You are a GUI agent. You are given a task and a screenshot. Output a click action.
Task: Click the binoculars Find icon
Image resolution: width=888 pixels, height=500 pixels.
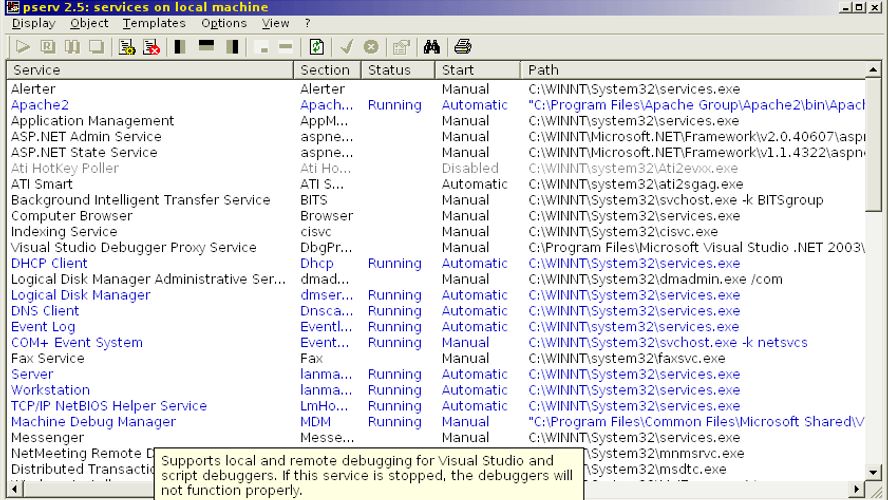[432, 46]
